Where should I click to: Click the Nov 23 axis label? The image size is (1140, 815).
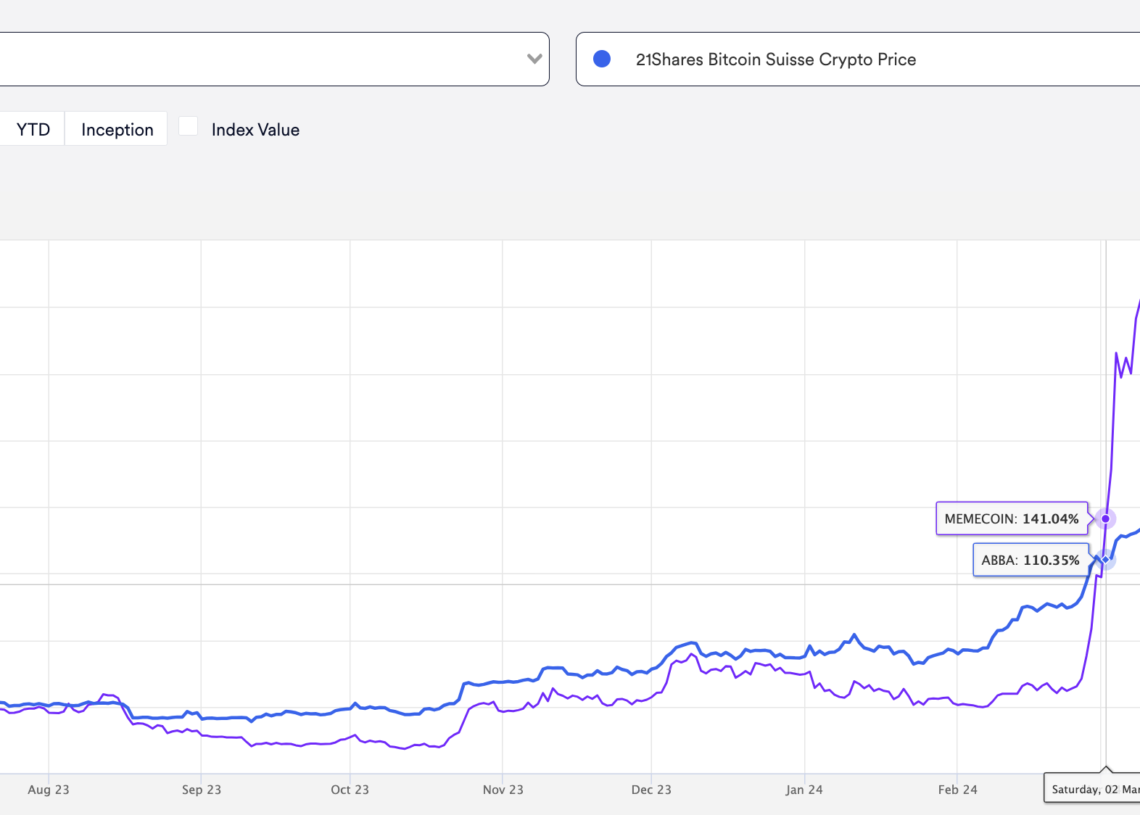[x=503, y=789]
